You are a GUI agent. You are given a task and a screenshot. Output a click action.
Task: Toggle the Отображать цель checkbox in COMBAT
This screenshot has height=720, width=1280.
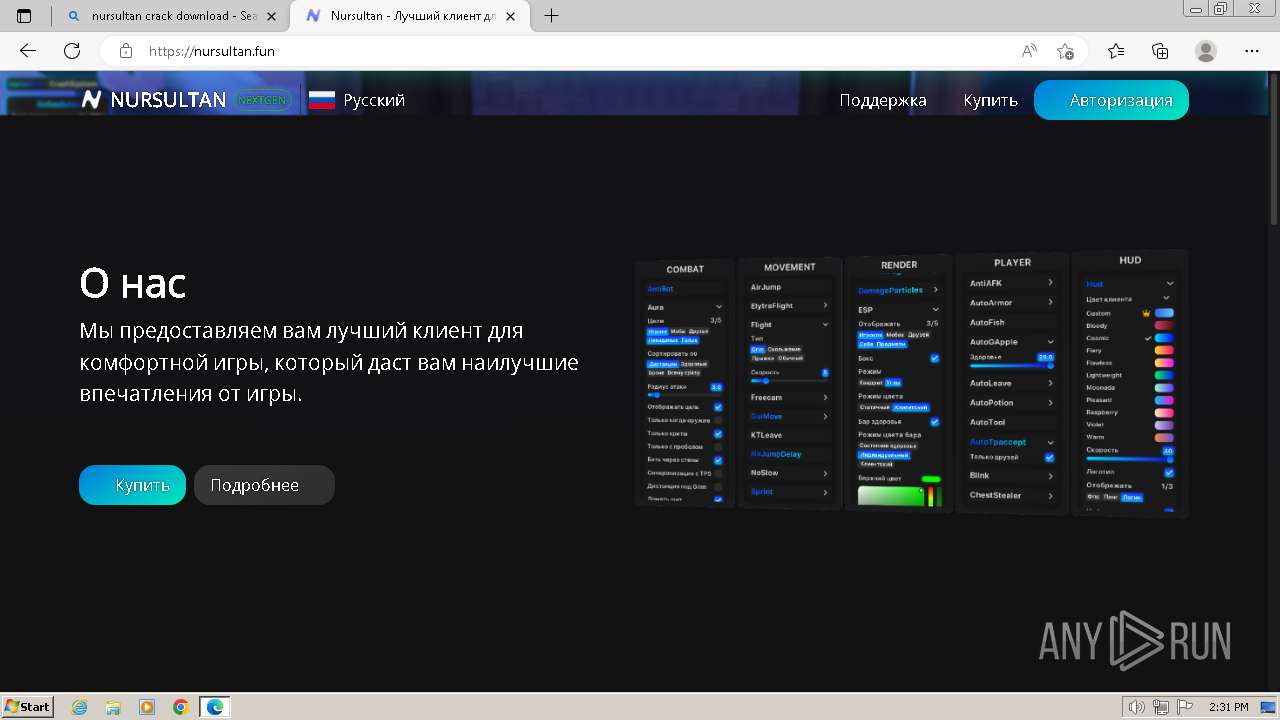(718, 407)
